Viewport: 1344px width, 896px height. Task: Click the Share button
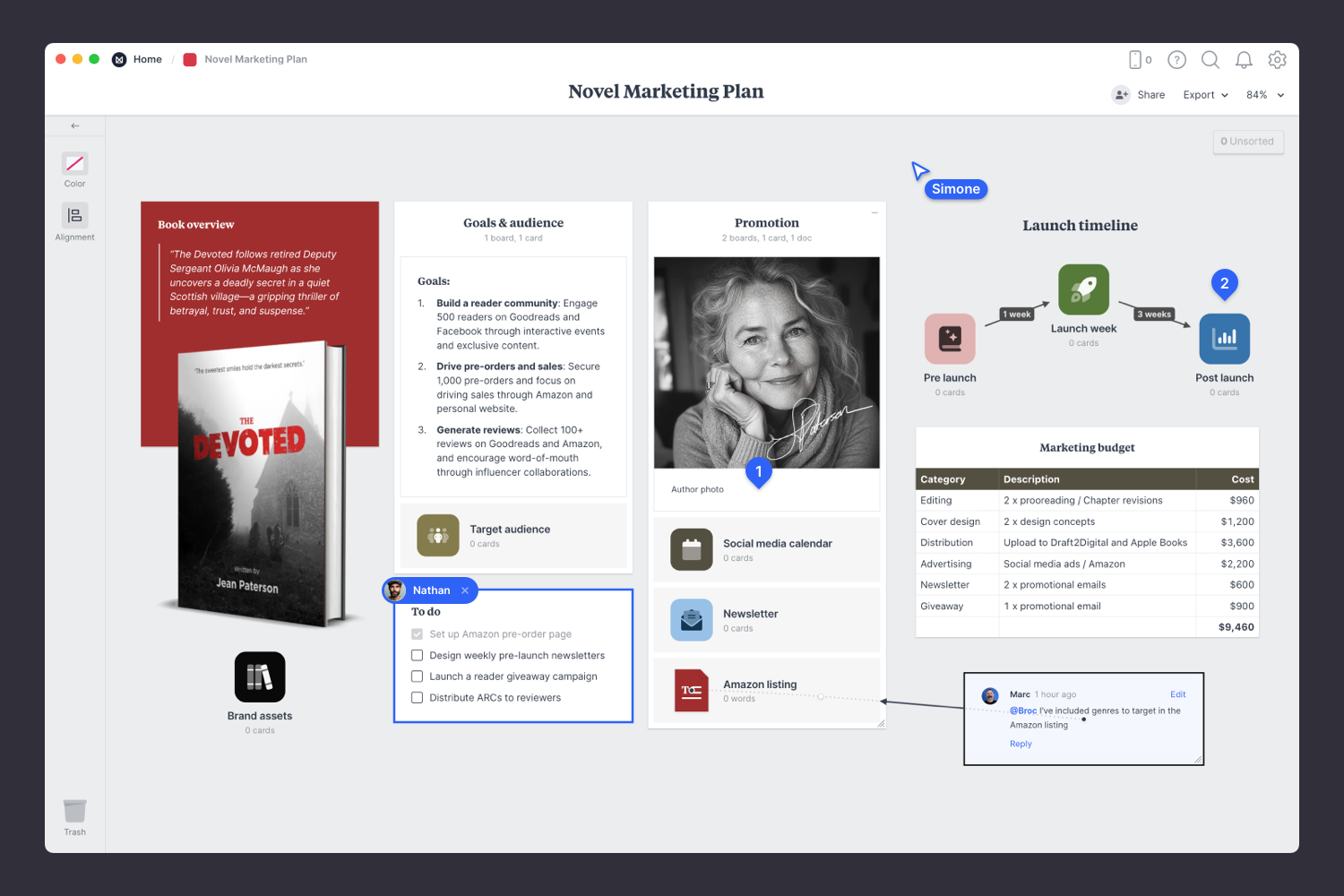click(1139, 95)
